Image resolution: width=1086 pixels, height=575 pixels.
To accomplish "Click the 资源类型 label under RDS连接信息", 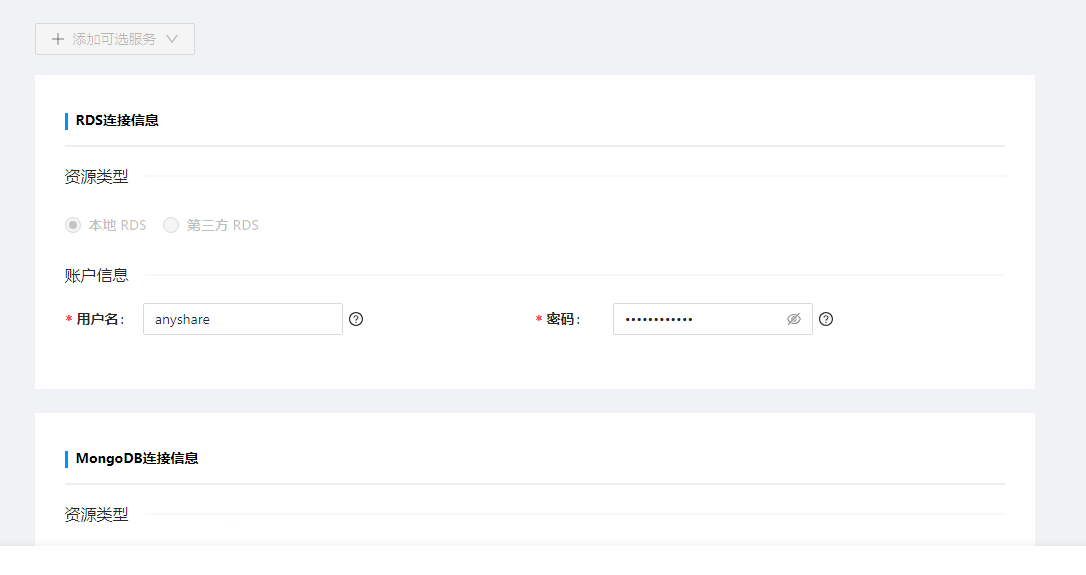I will click(96, 177).
